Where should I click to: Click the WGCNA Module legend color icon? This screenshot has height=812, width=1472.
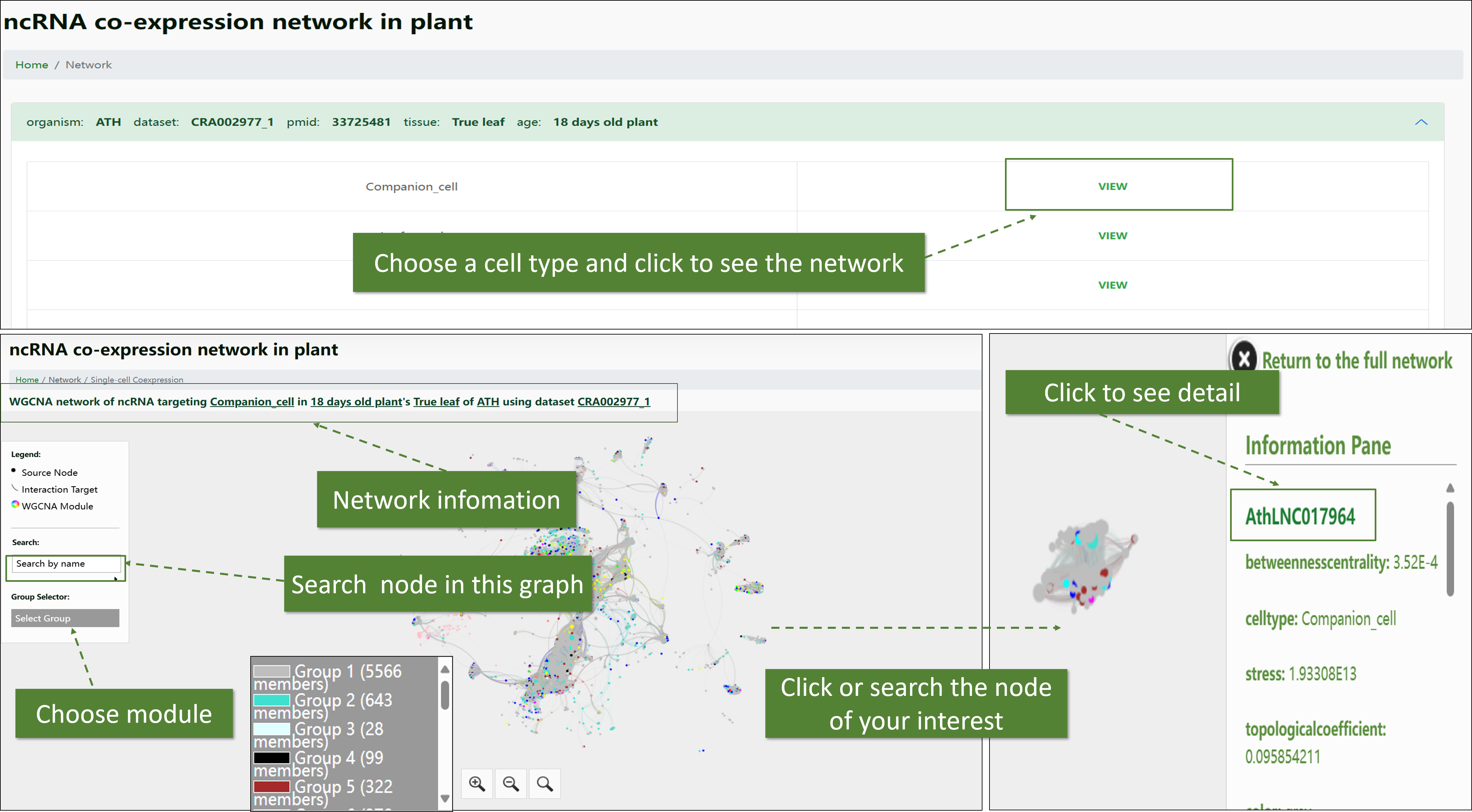point(15,505)
